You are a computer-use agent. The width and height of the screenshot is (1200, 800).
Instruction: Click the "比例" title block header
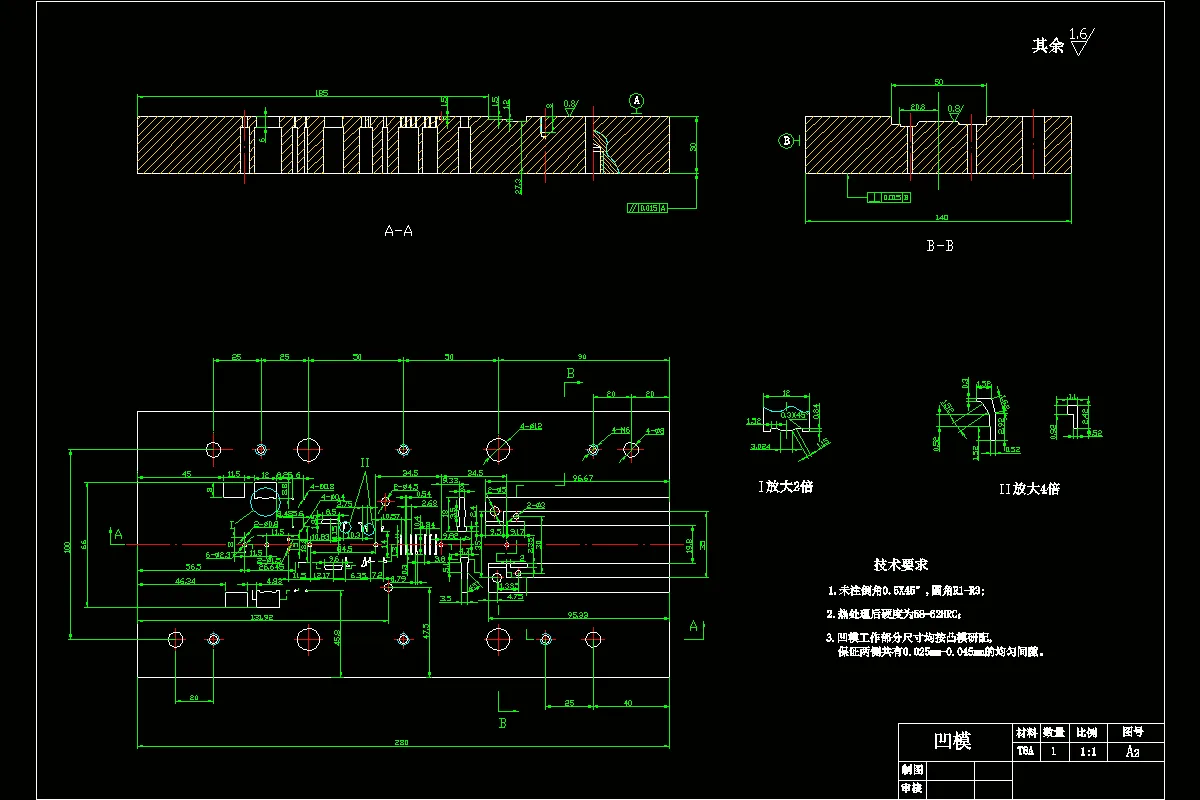pyautogui.click(x=1085, y=732)
